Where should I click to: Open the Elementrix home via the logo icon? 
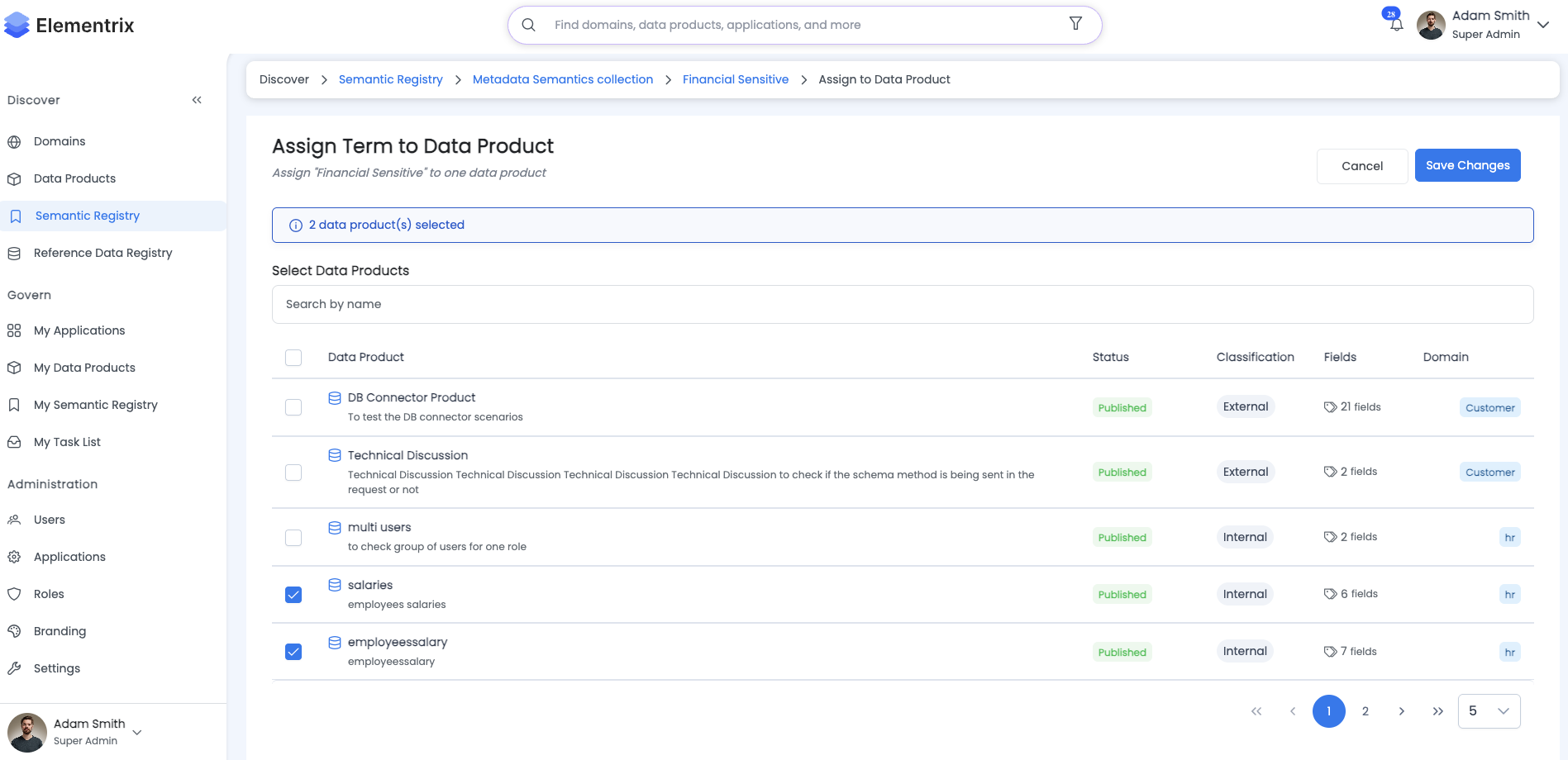pyautogui.click(x=17, y=25)
